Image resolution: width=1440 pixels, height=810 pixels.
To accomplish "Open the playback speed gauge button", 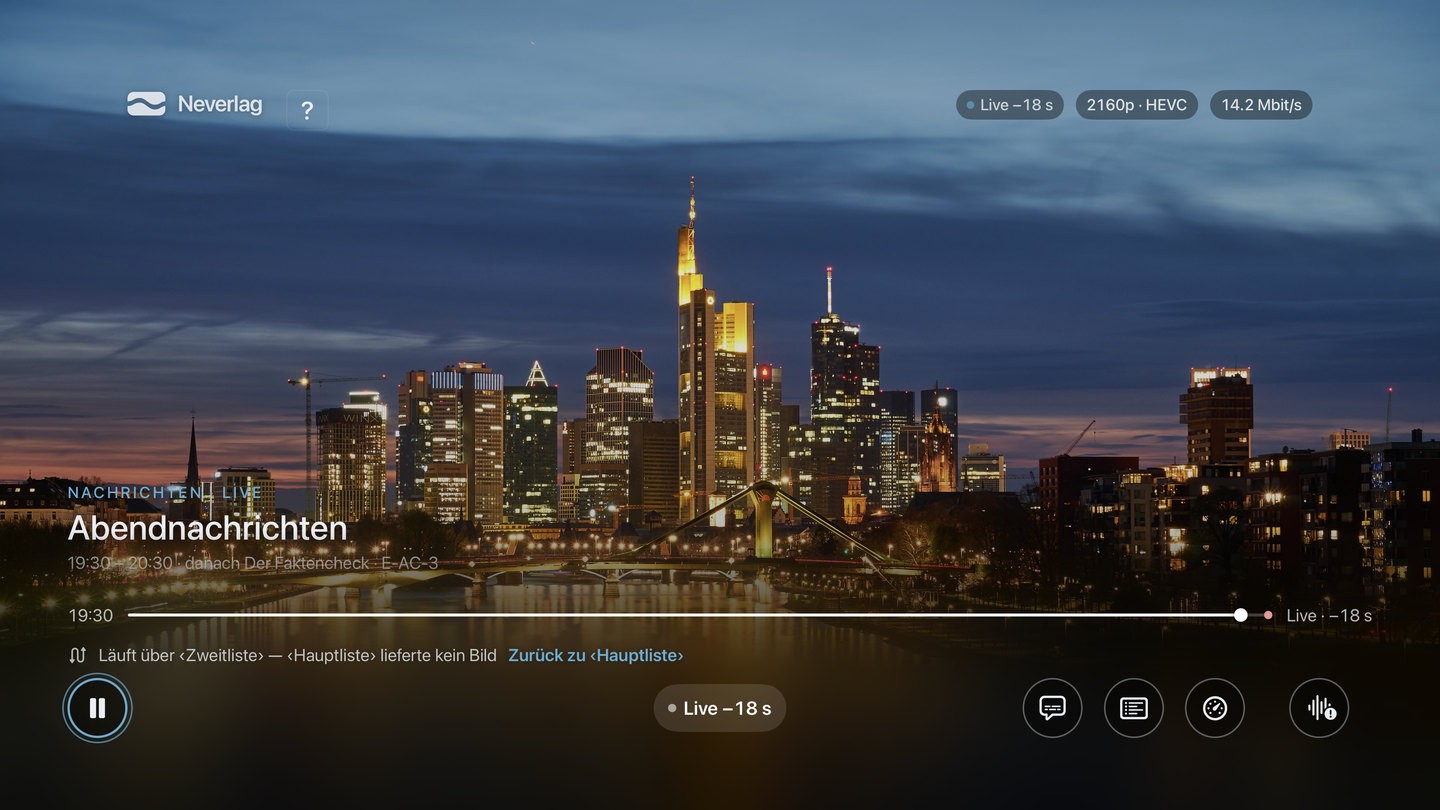I will [1215, 708].
